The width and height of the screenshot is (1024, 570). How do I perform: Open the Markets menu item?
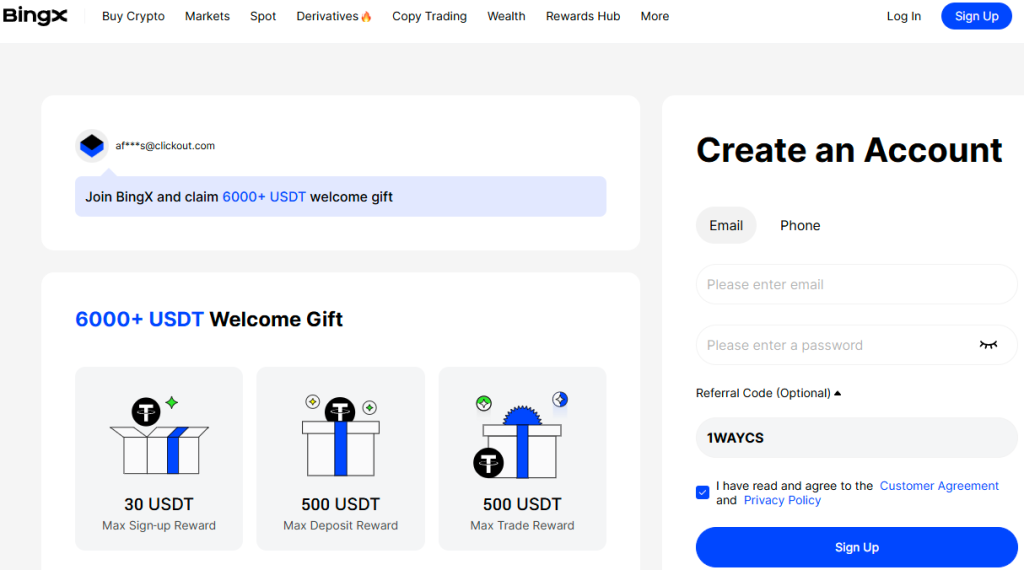coord(207,16)
